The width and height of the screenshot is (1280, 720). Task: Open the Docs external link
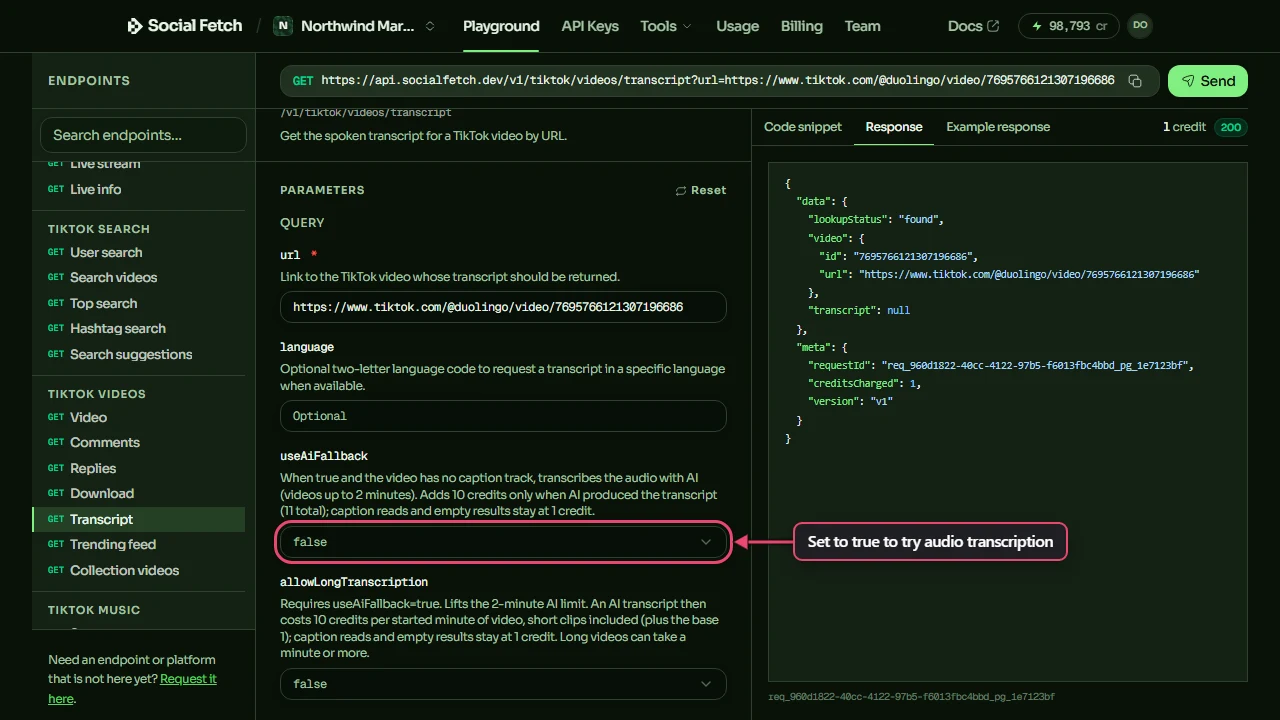[x=973, y=26]
